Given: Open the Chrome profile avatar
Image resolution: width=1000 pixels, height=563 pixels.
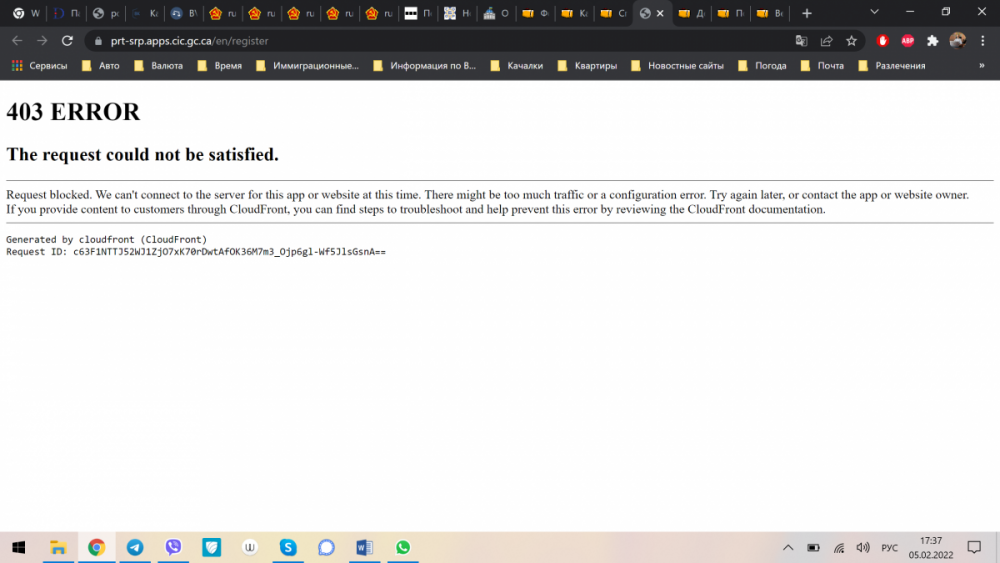Looking at the screenshot, I should point(957,41).
